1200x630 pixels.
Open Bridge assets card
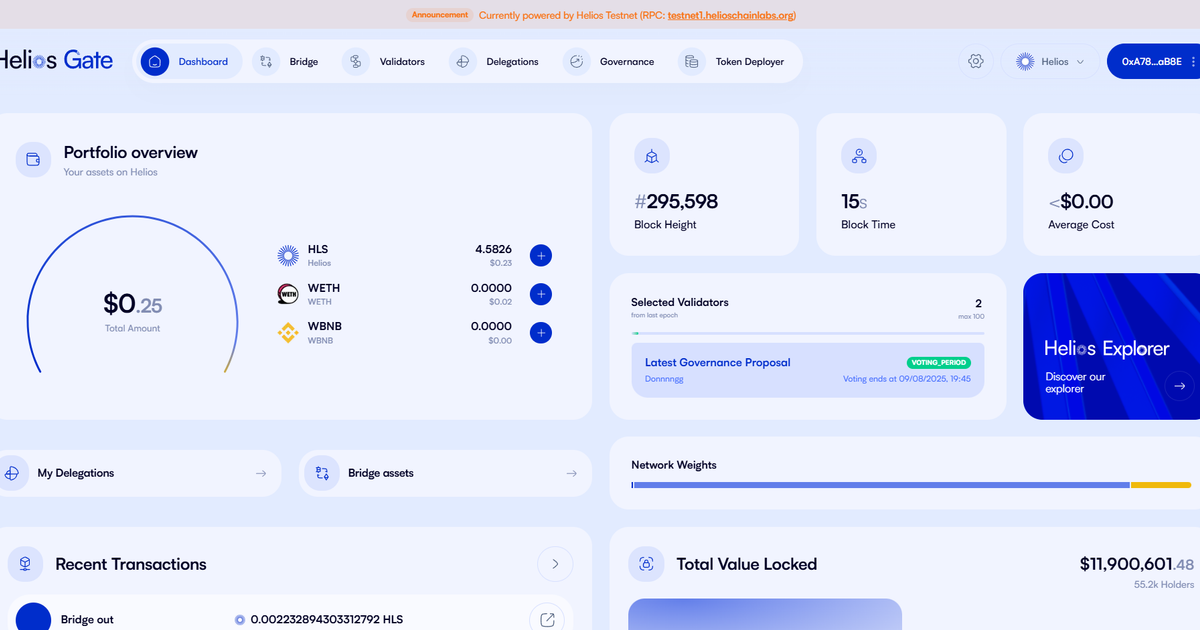coord(445,473)
